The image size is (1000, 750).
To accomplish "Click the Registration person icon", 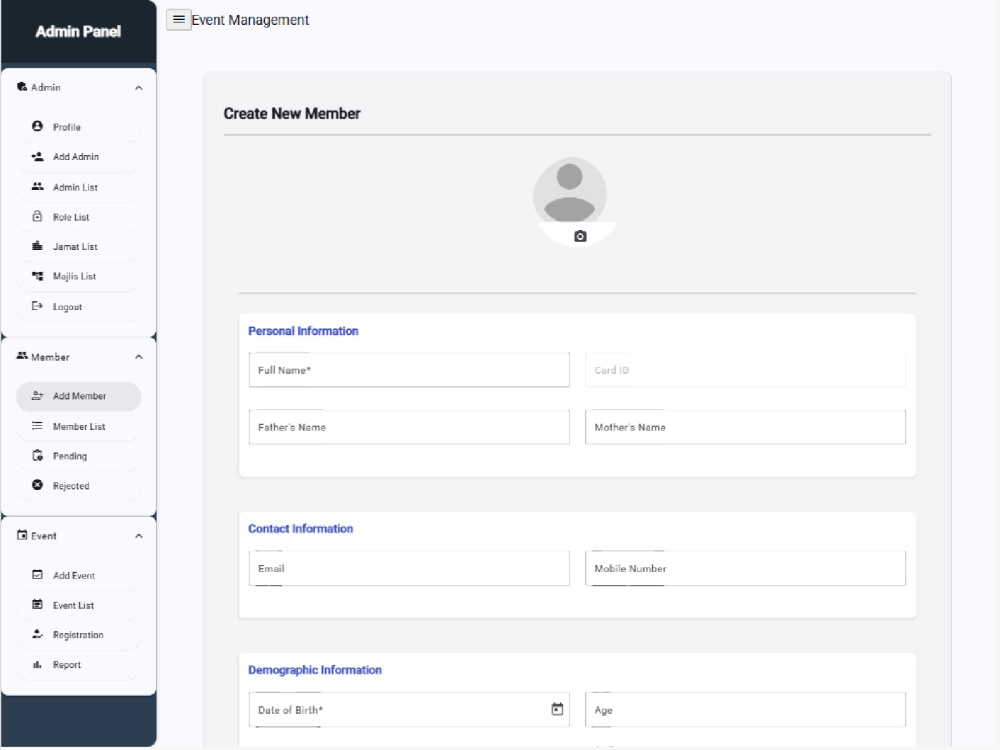I will click(x=38, y=634).
